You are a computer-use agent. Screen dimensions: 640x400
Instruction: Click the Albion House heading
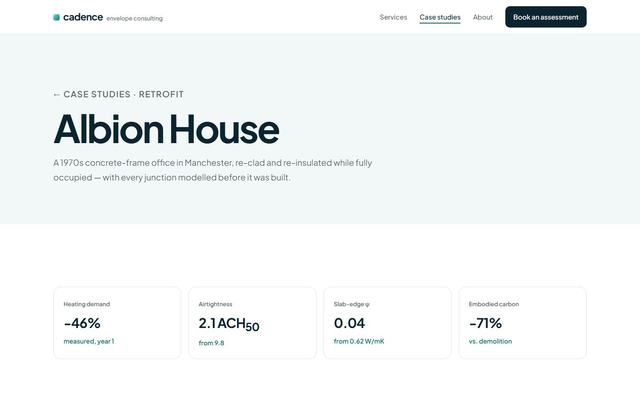click(166, 129)
